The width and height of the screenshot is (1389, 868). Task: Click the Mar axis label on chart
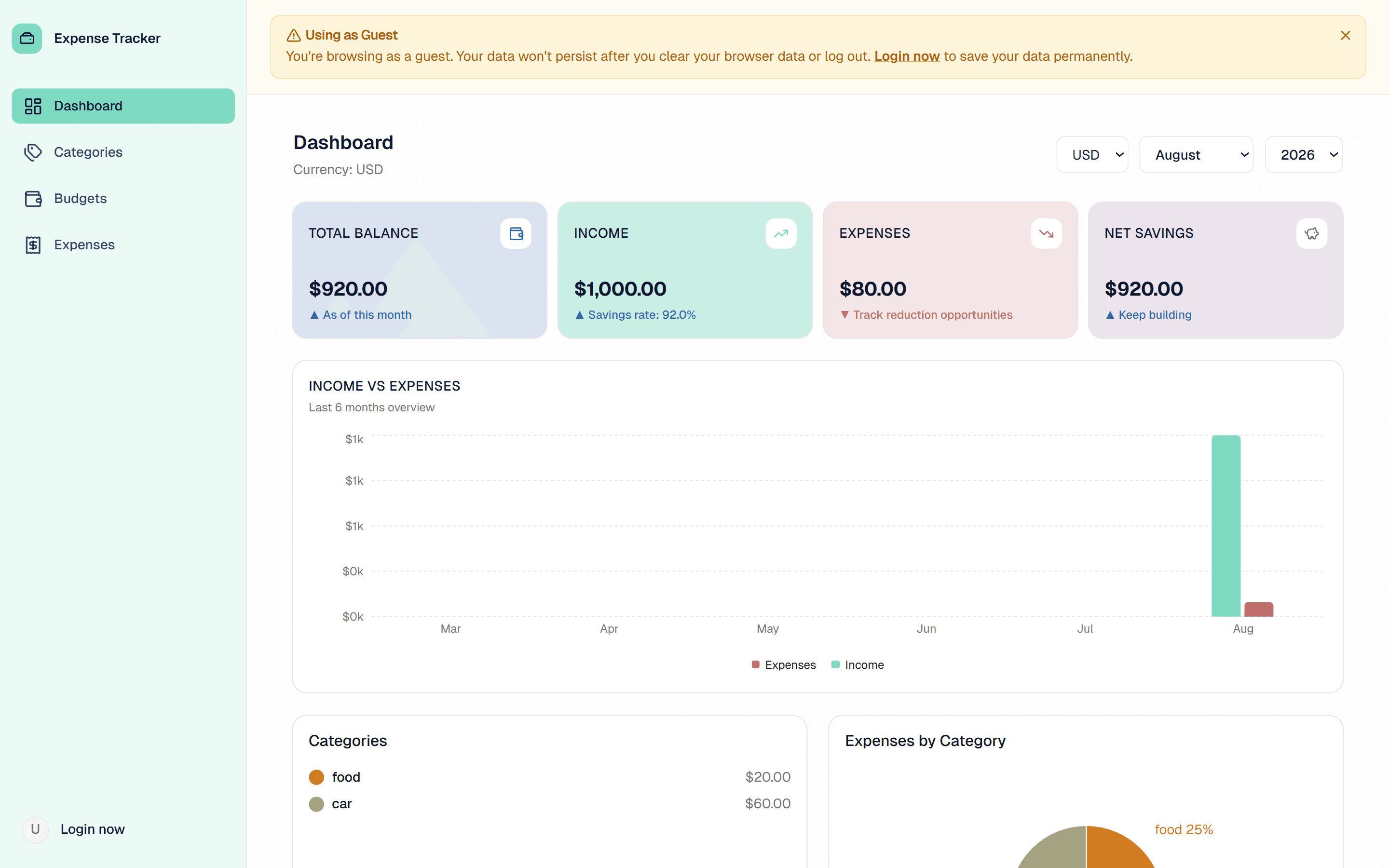click(x=450, y=629)
